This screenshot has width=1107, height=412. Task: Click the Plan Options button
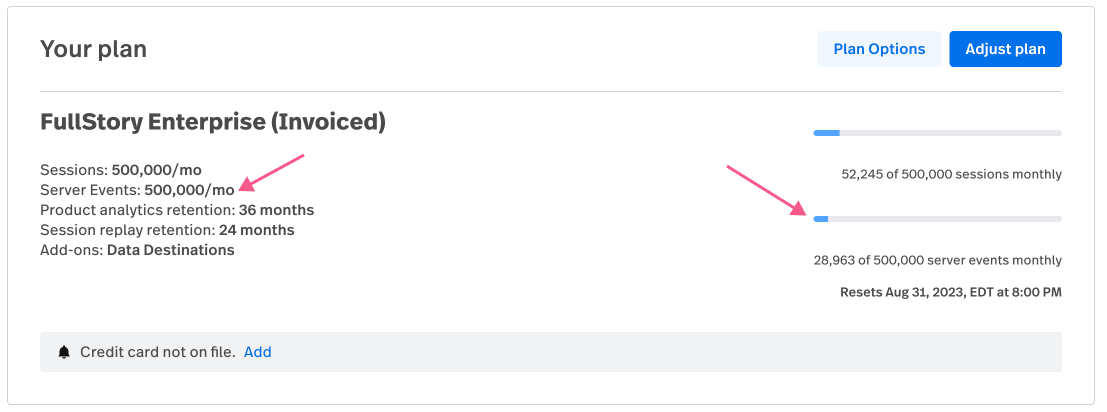point(879,49)
